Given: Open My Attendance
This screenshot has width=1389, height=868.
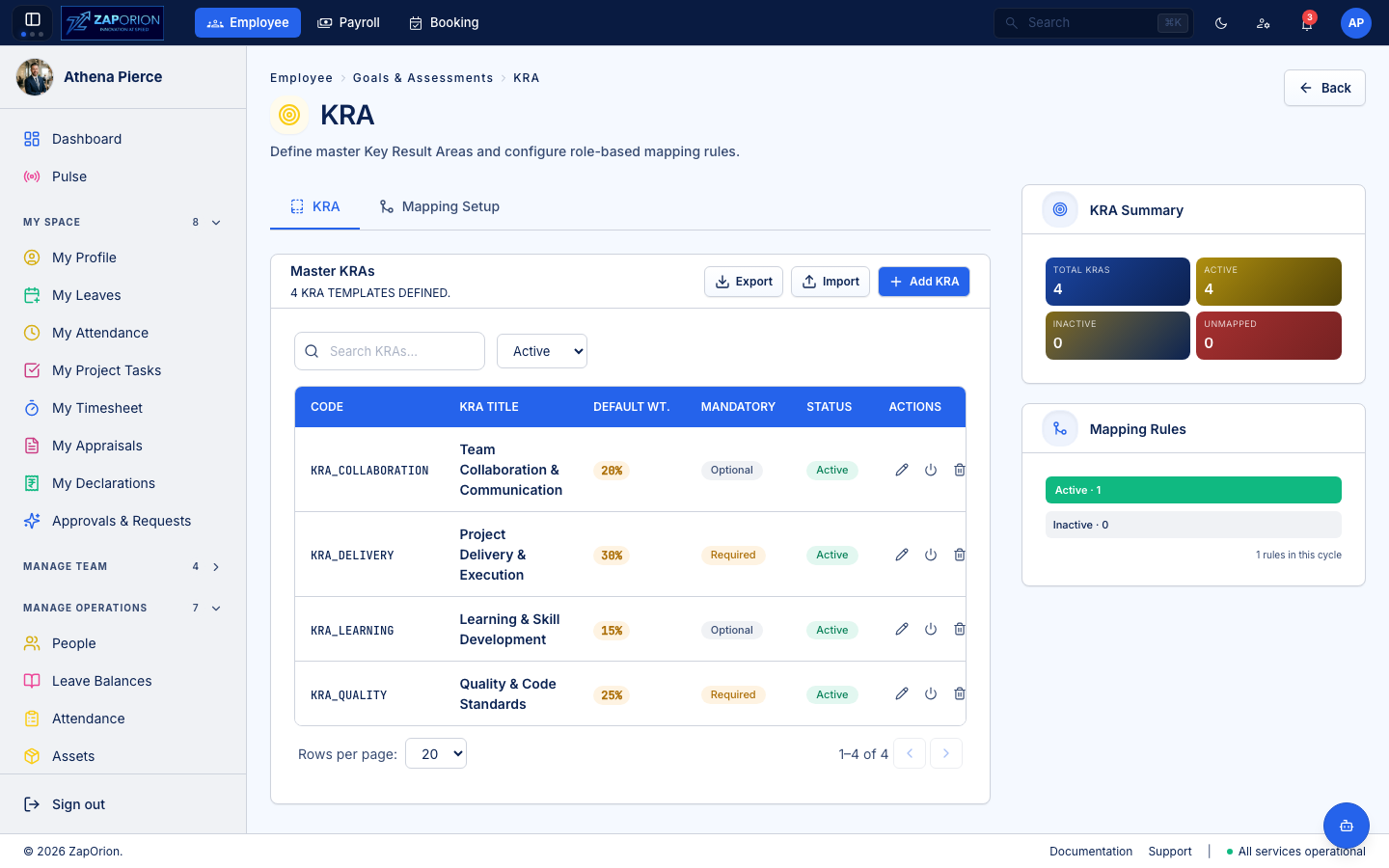Looking at the screenshot, I should [123, 333].
